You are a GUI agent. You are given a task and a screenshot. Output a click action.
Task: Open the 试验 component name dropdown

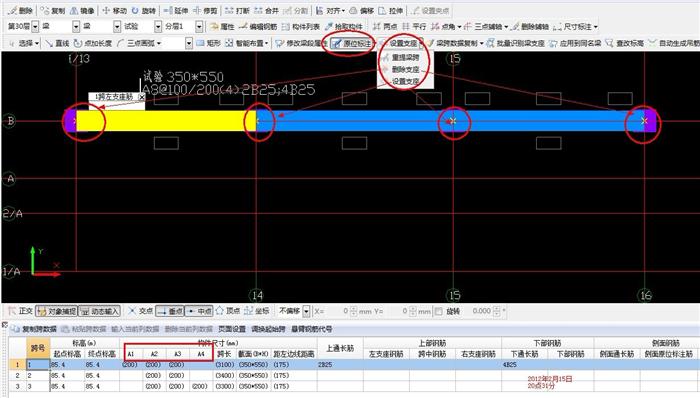[158, 27]
